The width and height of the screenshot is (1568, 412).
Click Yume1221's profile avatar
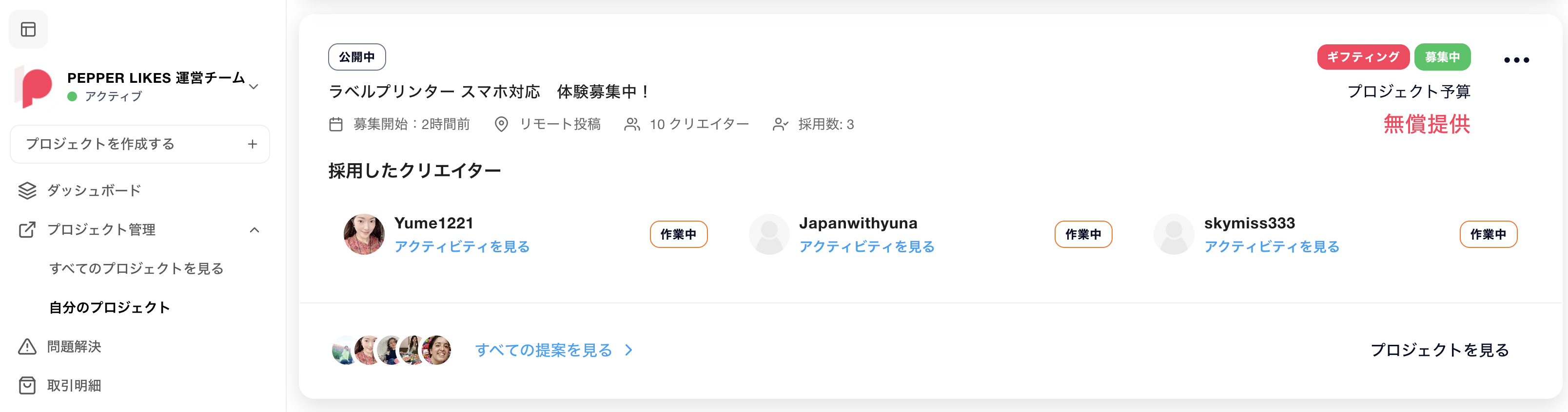click(364, 234)
